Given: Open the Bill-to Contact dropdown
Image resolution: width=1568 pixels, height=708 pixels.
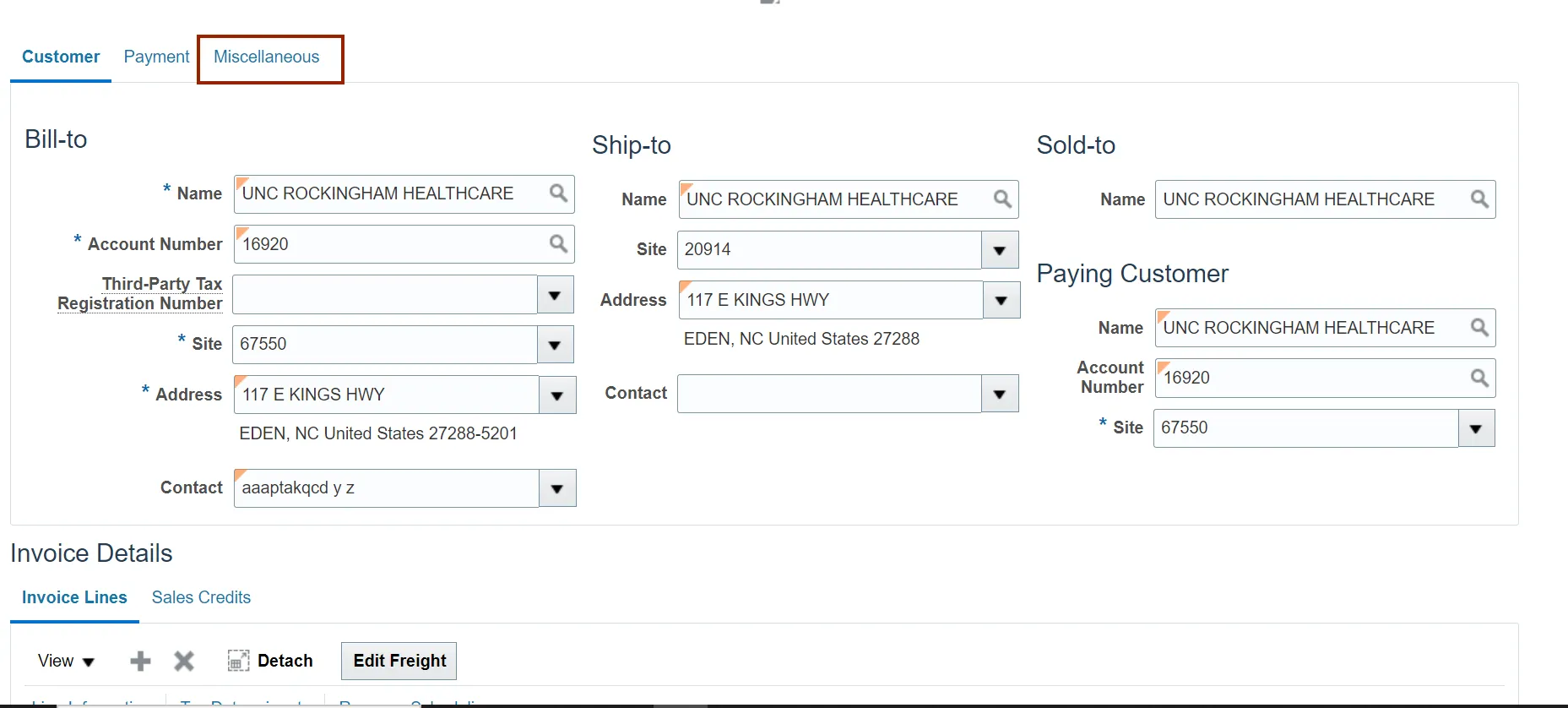Looking at the screenshot, I should point(557,488).
